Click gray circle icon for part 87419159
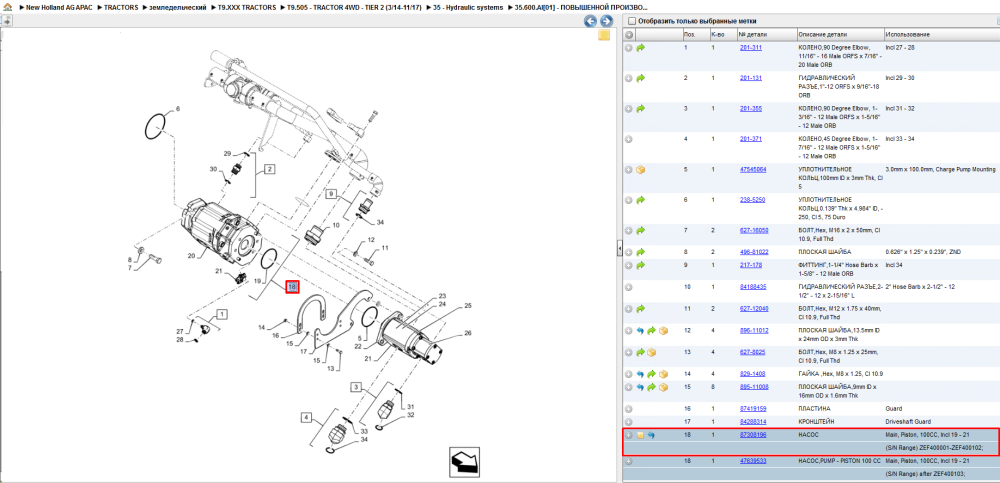This screenshot has width=1000, height=483. [629, 409]
